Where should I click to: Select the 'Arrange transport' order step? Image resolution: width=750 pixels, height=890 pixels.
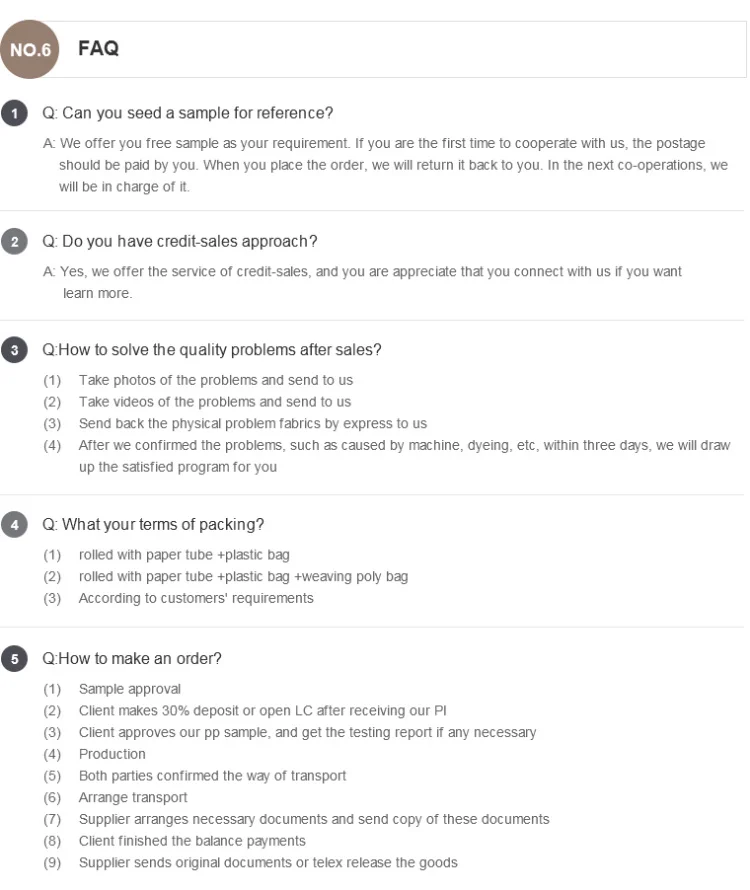coord(133,797)
